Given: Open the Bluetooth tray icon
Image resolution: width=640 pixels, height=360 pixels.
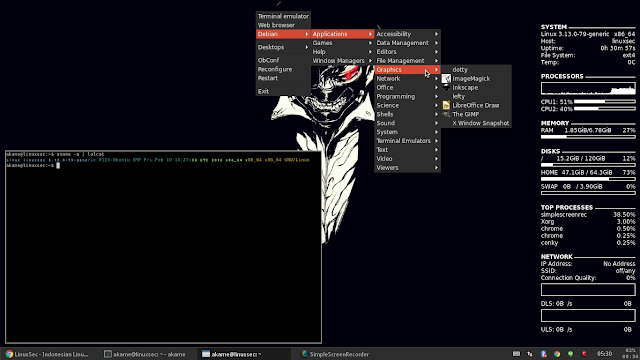Looking at the screenshot, I should coord(544,354).
